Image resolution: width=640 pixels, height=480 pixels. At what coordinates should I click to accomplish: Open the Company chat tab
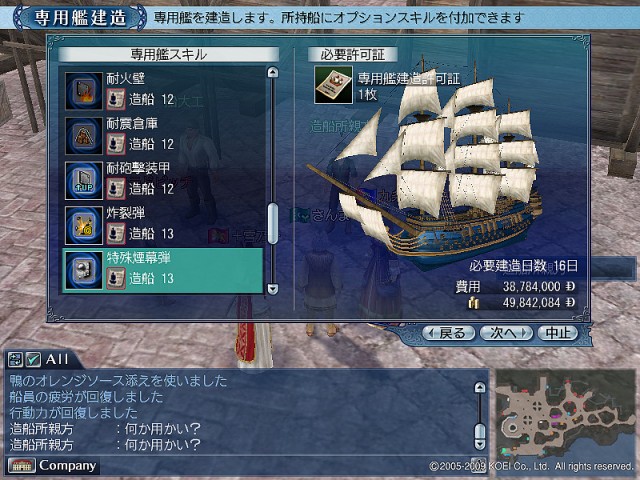[67, 465]
